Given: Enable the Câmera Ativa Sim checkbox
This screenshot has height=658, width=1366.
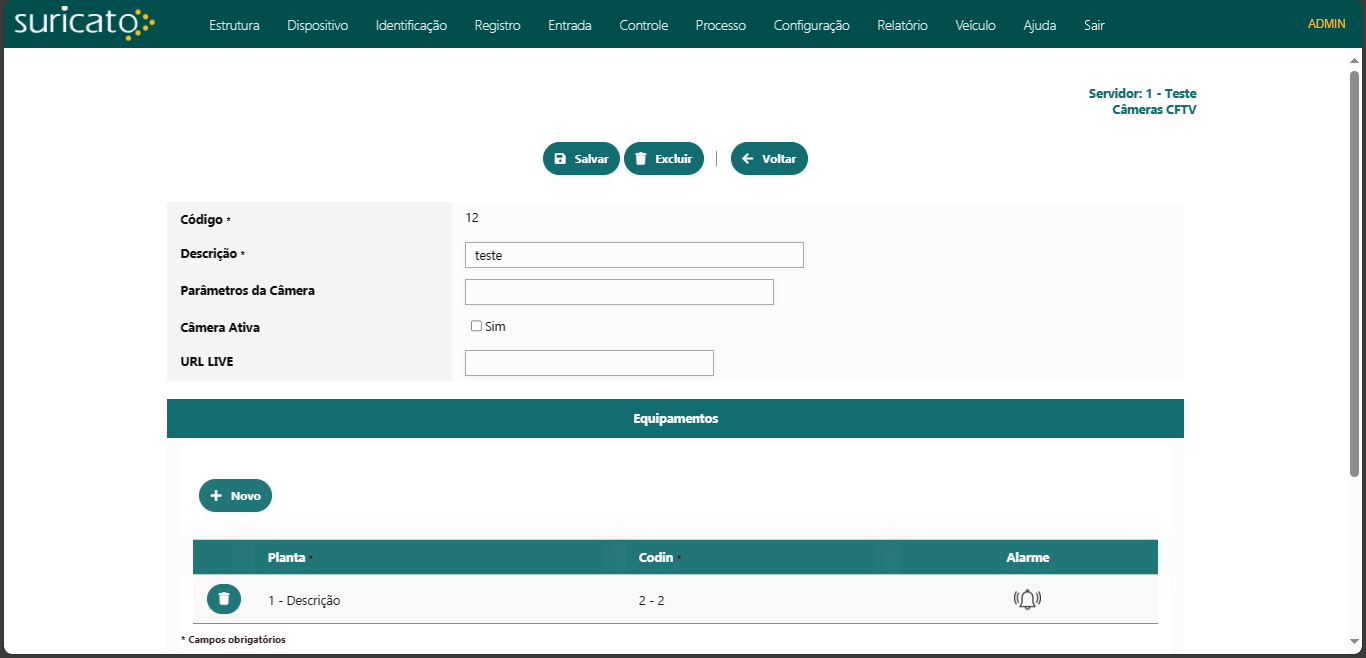Looking at the screenshot, I should coord(476,326).
